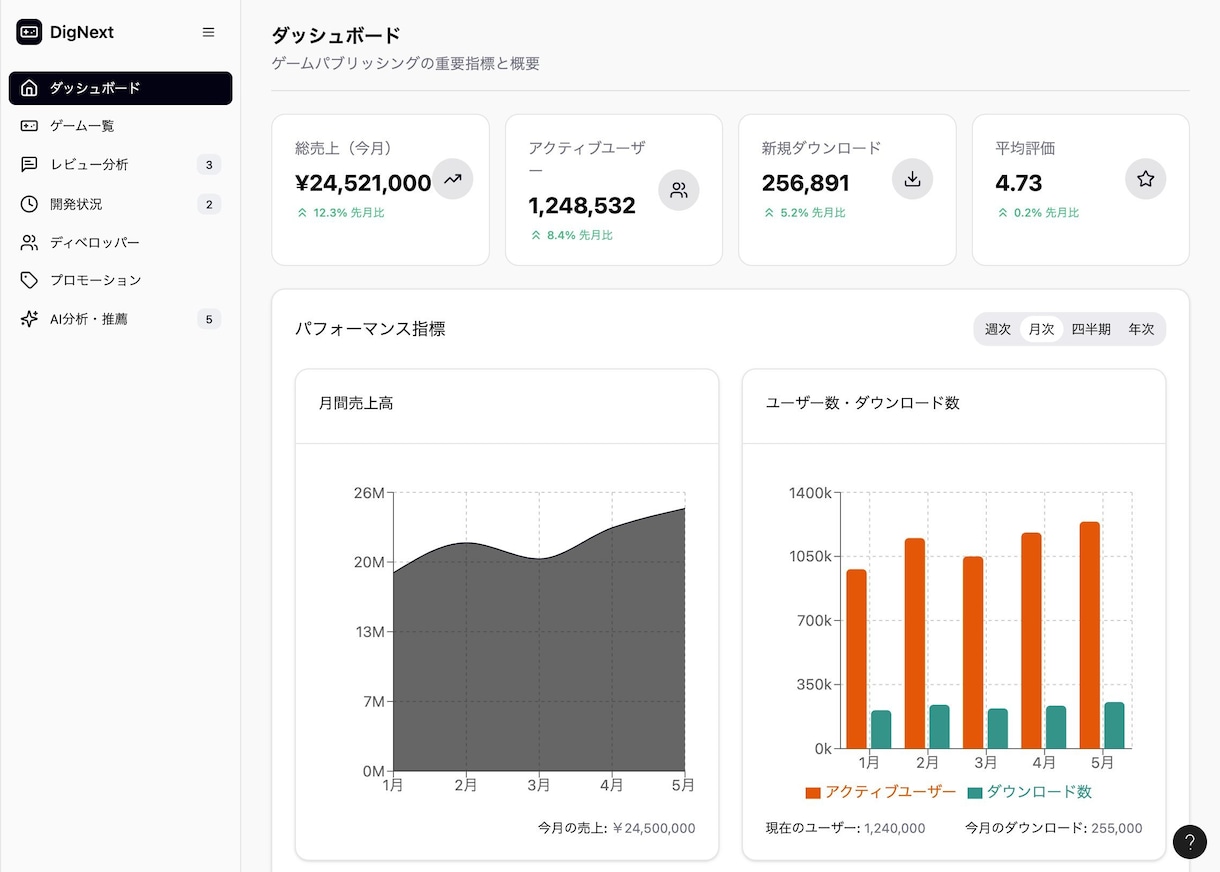Click the badge 5 on AI分析・推薦
This screenshot has width=1220, height=872.
tap(208, 320)
